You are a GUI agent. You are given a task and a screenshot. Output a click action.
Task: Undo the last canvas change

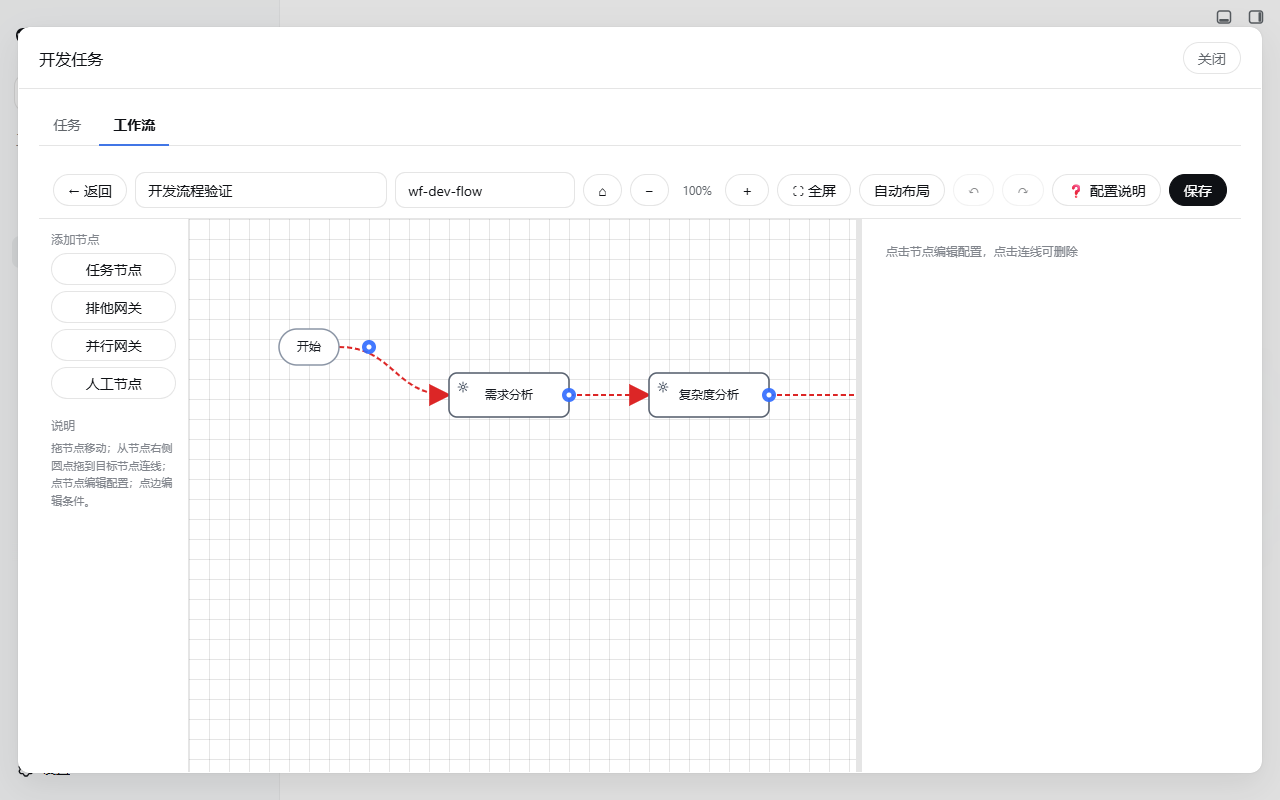click(x=974, y=190)
